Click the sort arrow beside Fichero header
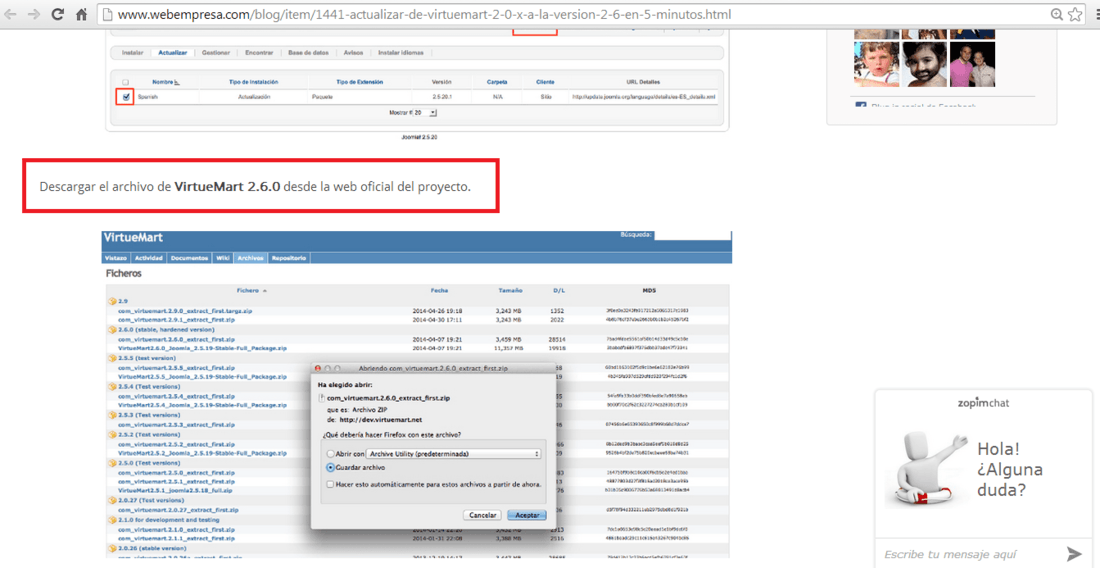This screenshot has width=1100, height=568. pos(265,290)
